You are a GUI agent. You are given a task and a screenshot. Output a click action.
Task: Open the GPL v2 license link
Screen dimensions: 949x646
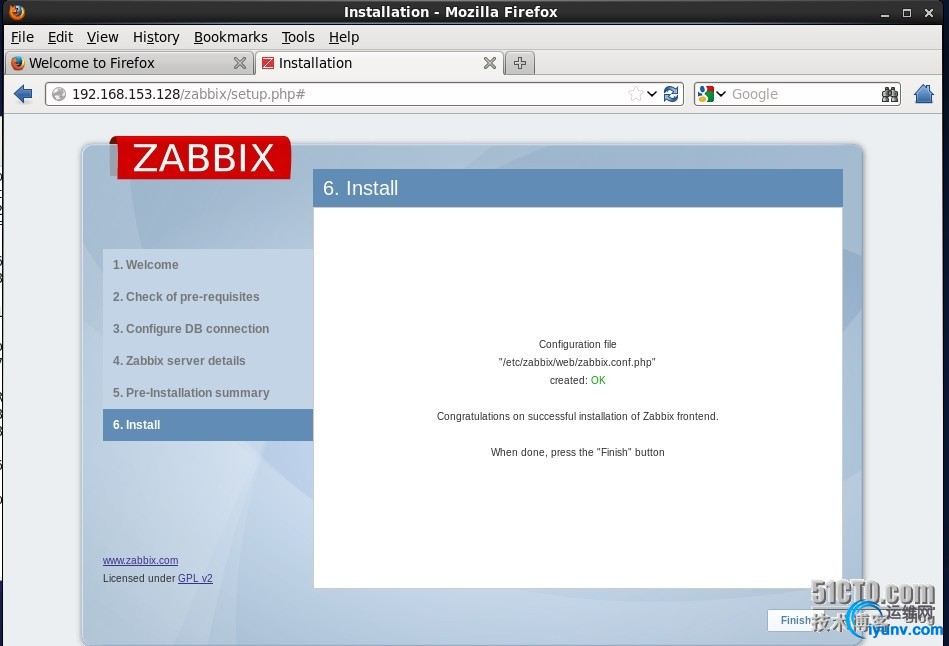coord(195,578)
